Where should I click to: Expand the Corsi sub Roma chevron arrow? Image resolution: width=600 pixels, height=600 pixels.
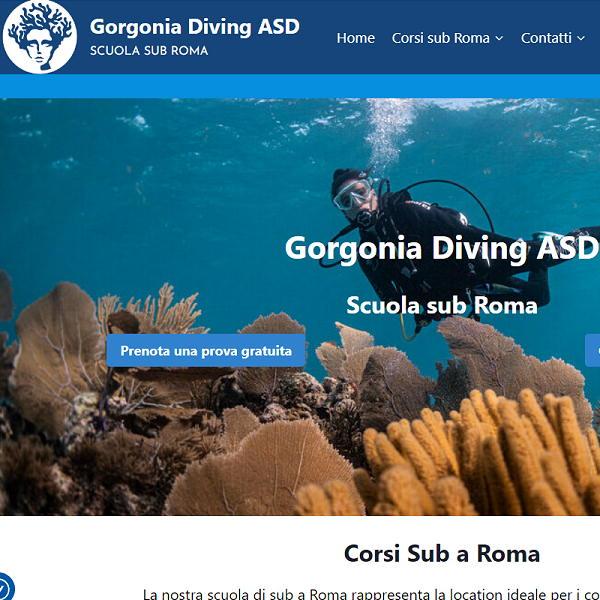(499, 38)
